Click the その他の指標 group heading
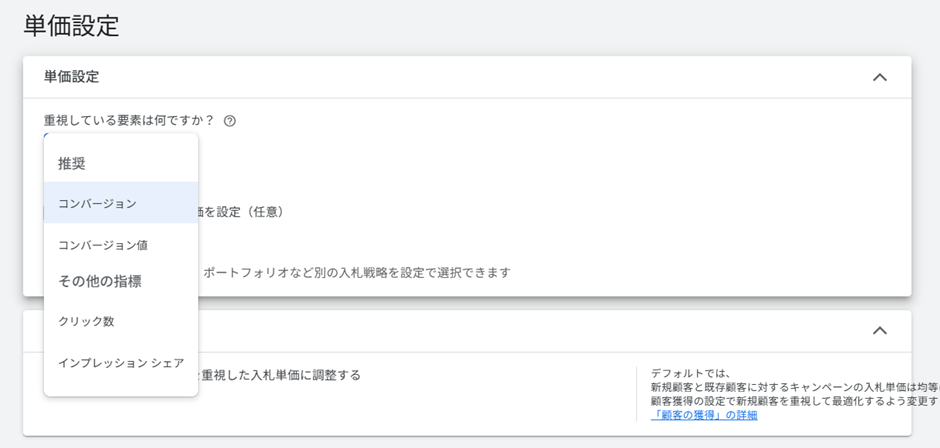This screenshot has height=448, width=940. pos(99,281)
